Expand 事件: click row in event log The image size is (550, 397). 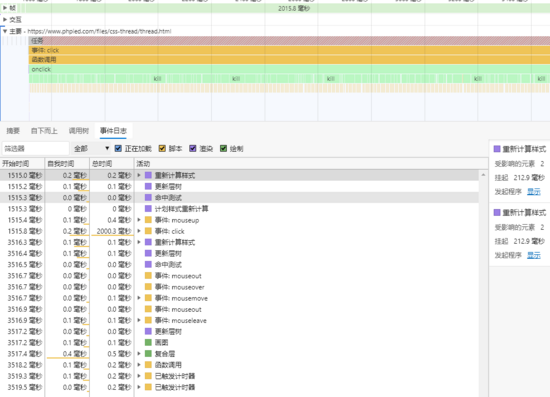tap(139, 231)
